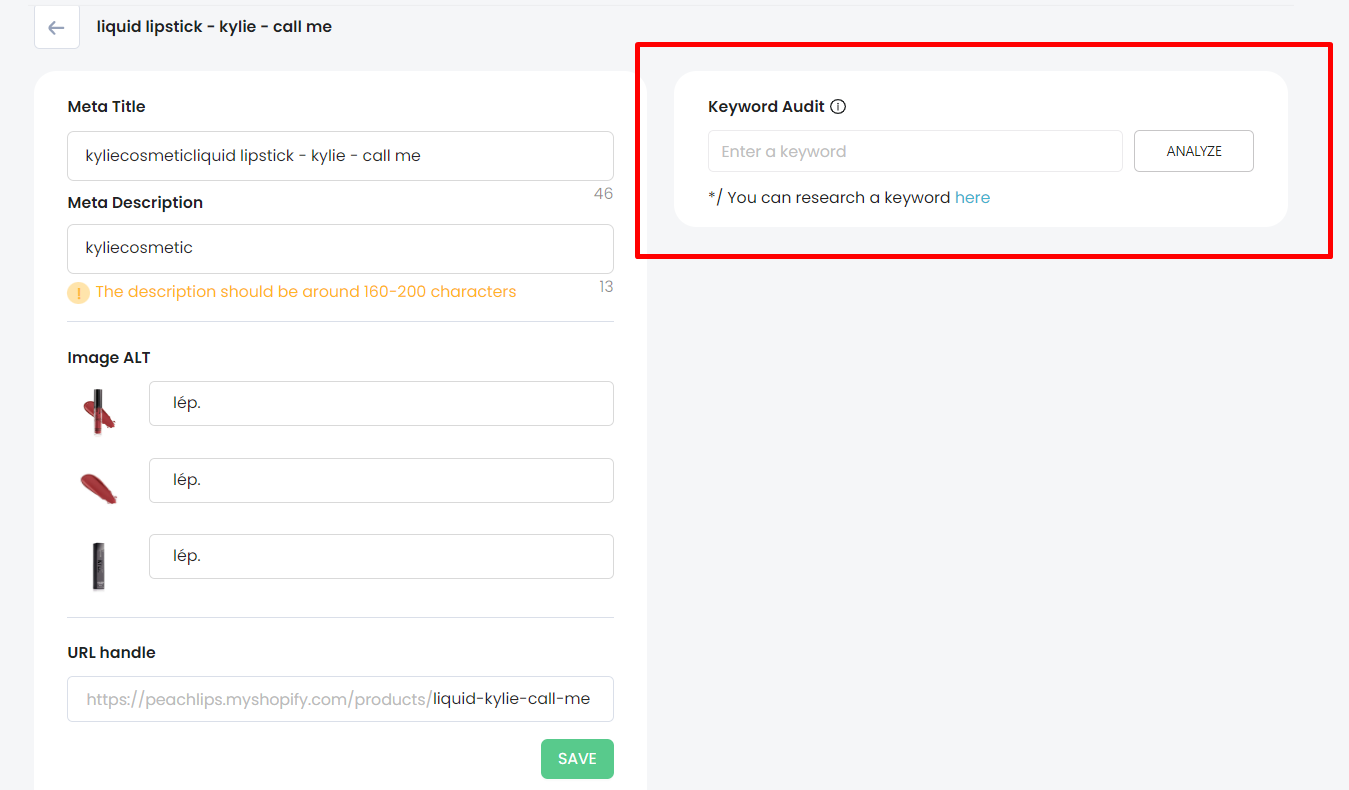Focus the Meta Title input field

[340, 156]
